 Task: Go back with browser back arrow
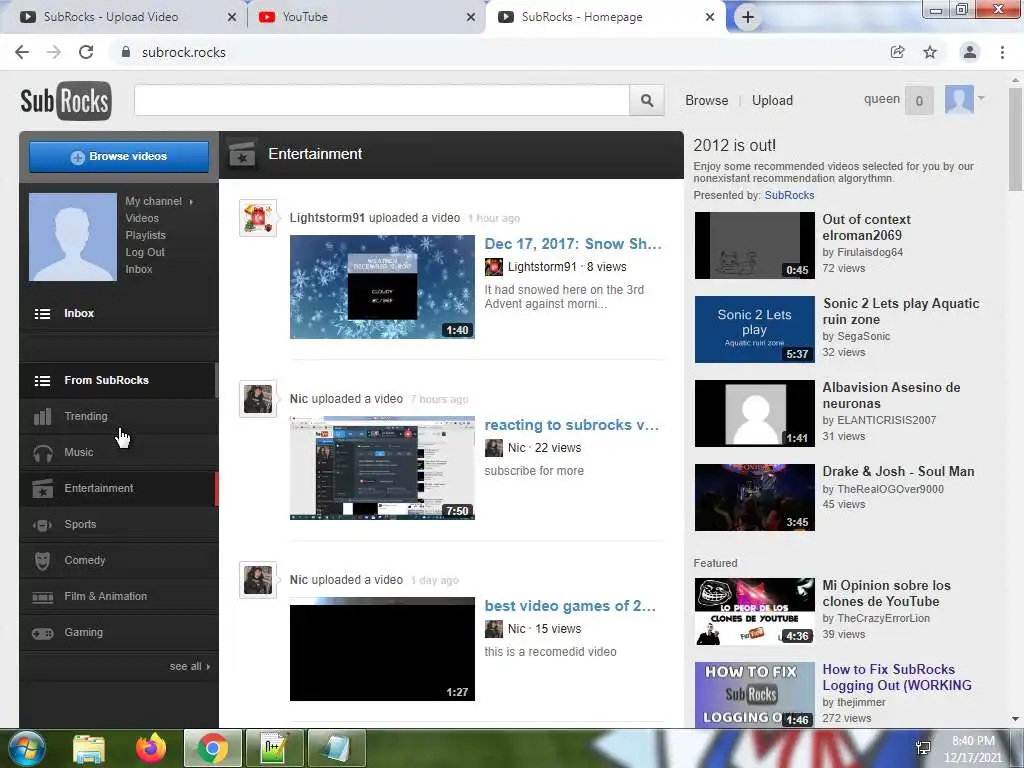pyautogui.click(x=22, y=52)
